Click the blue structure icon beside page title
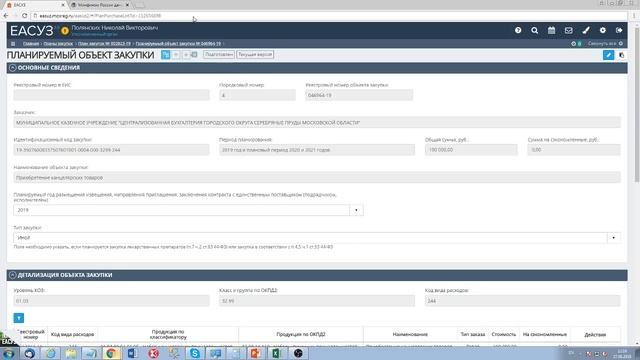 pos(165,54)
